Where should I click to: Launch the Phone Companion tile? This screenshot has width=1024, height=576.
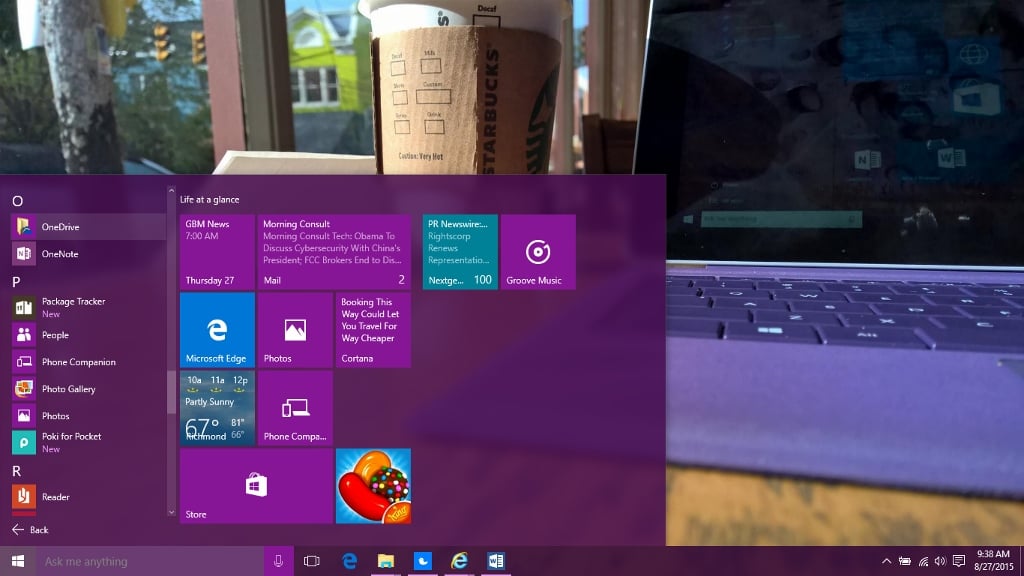pos(295,408)
